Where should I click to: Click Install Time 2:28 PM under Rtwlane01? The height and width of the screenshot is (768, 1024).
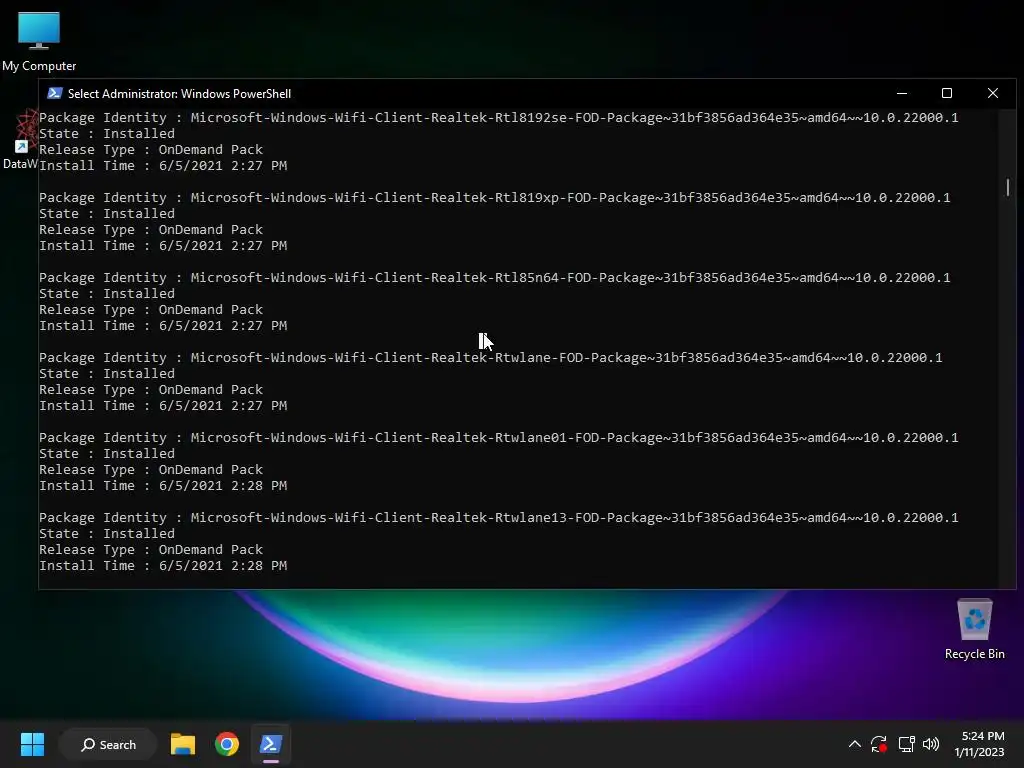point(163,485)
